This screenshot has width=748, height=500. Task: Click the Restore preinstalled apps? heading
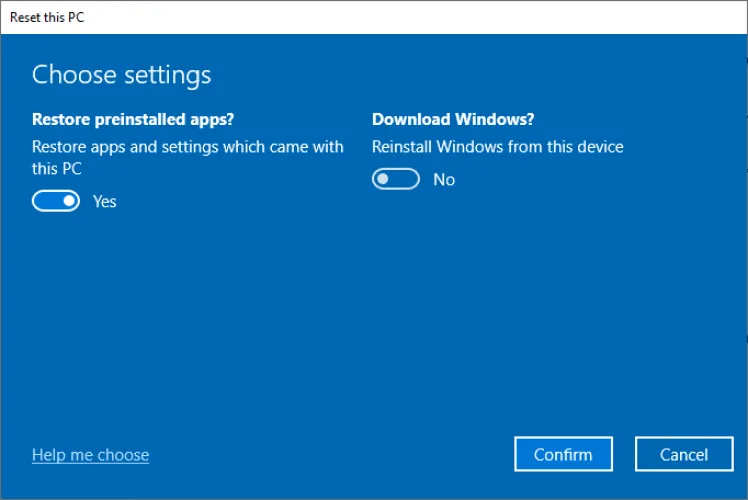(133, 119)
